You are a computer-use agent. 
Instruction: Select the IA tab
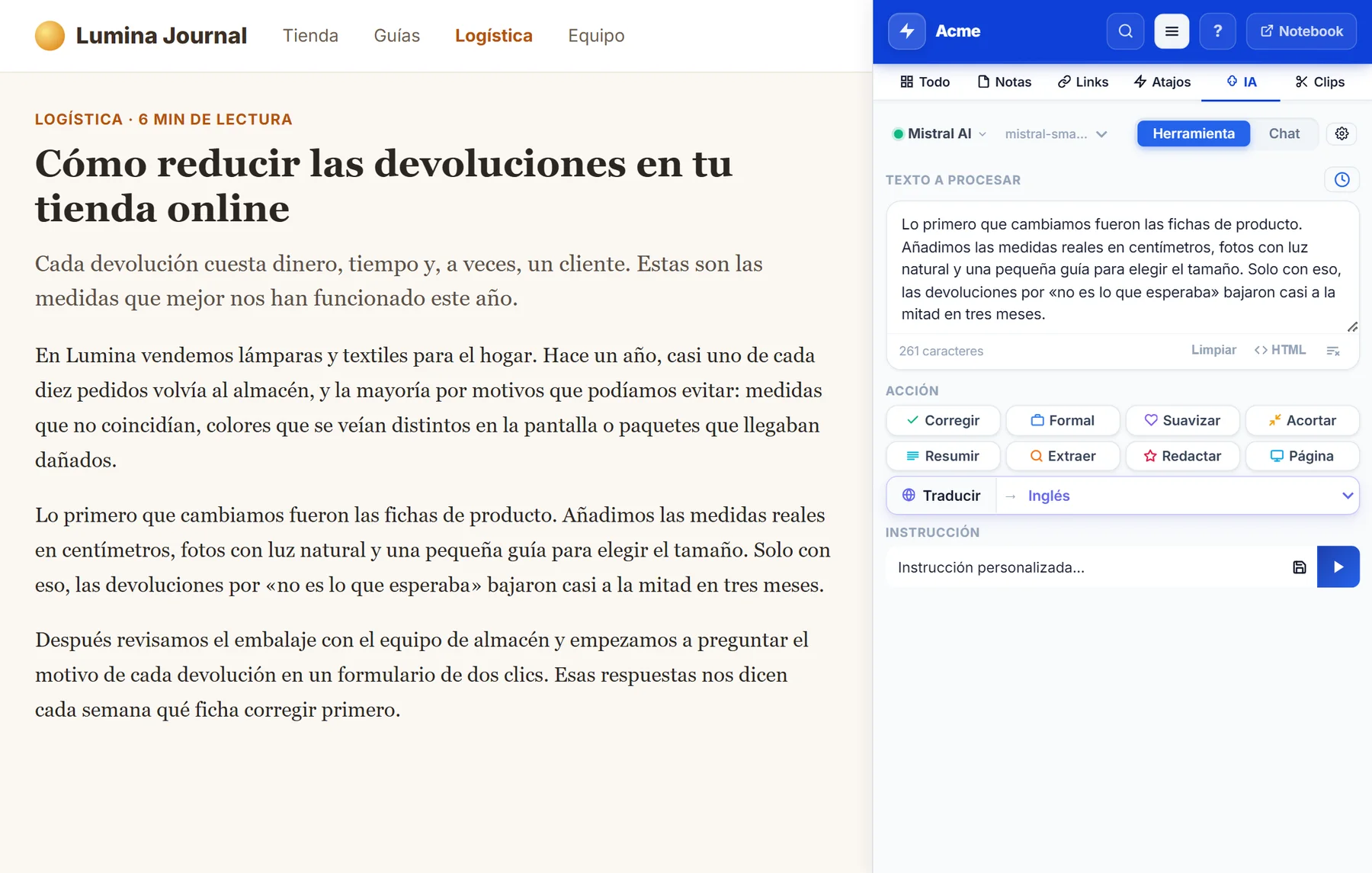[1241, 82]
